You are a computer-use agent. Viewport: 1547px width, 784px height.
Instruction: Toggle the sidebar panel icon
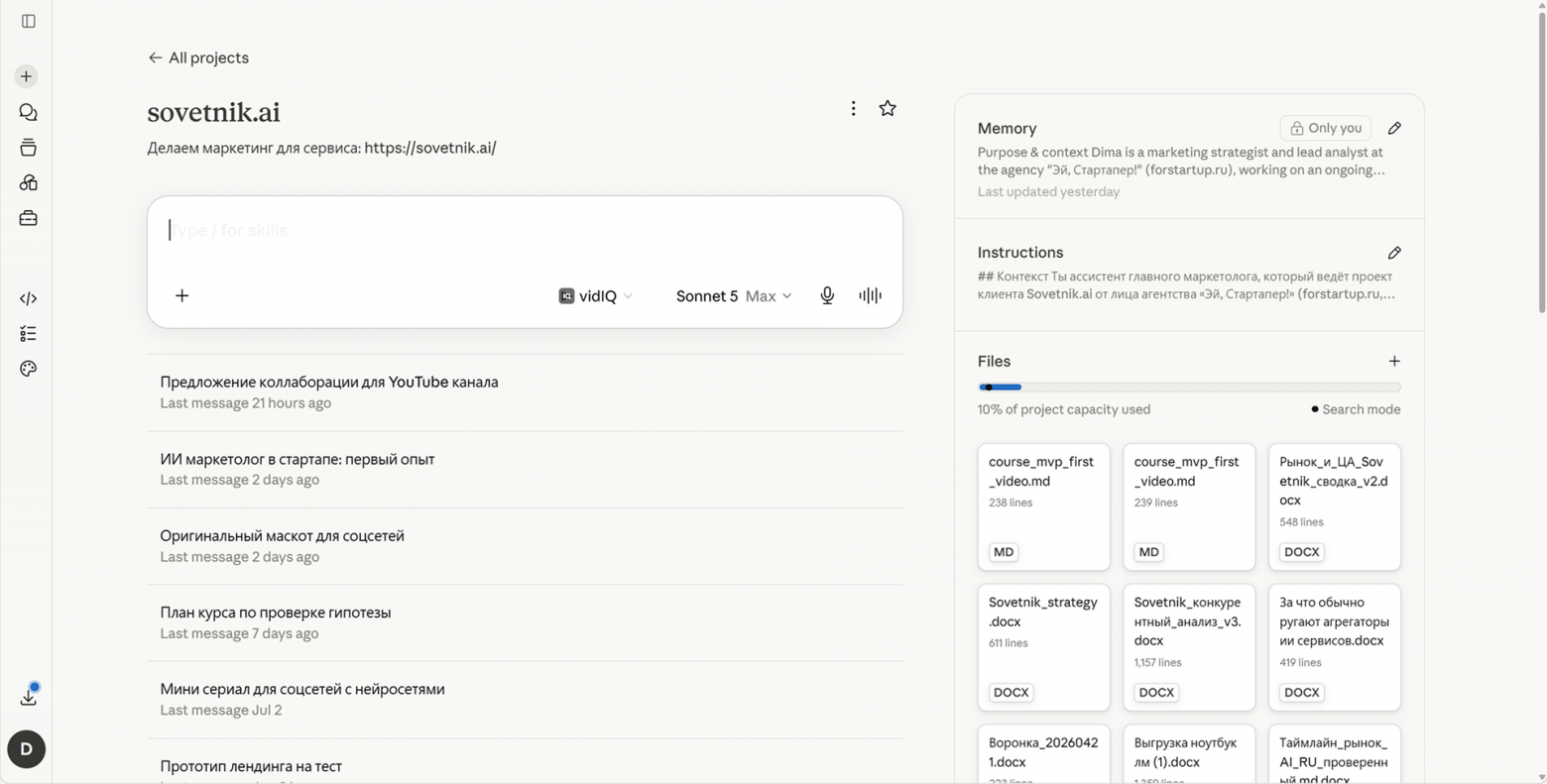(x=28, y=21)
